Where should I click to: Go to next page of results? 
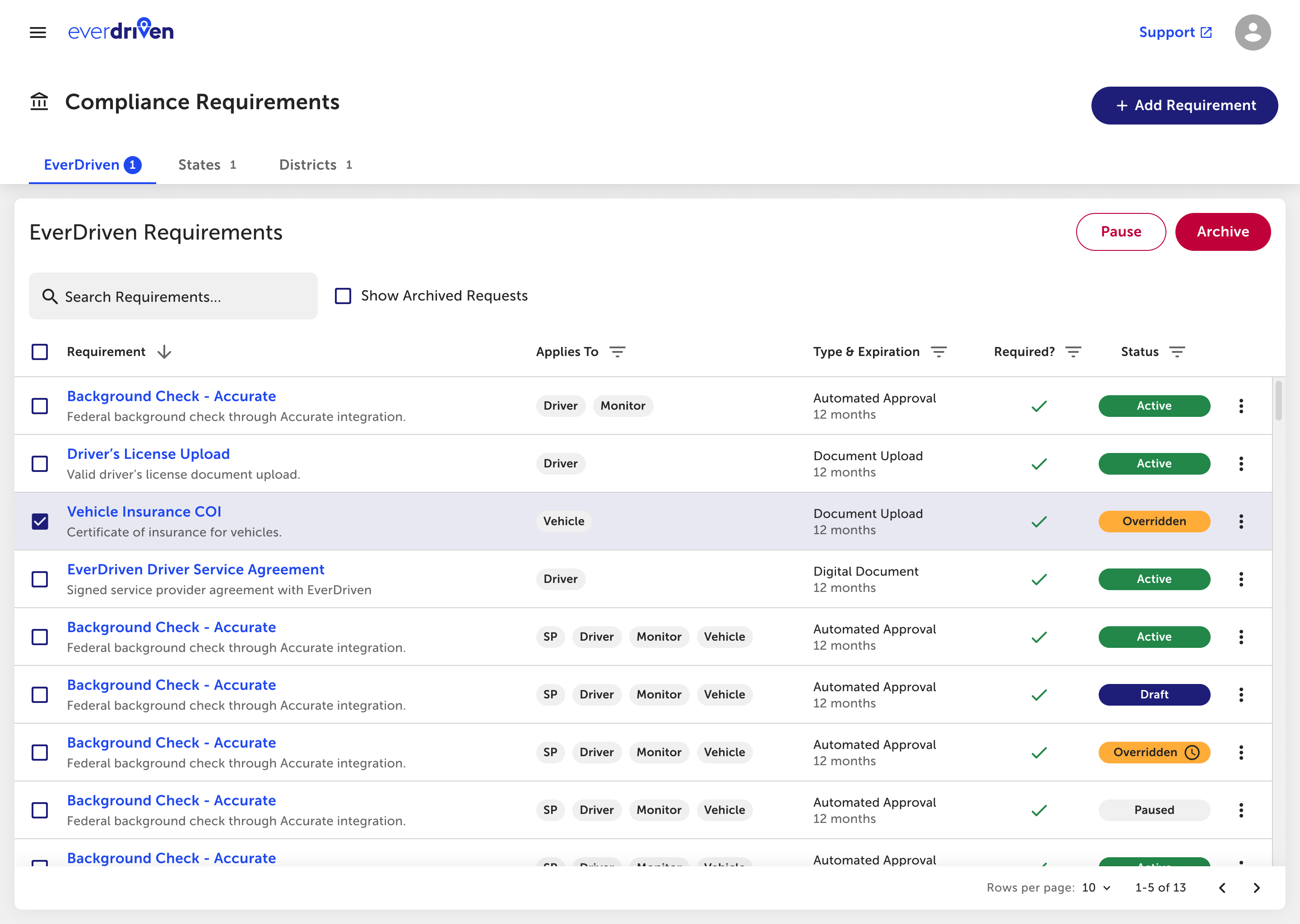(1257, 887)
